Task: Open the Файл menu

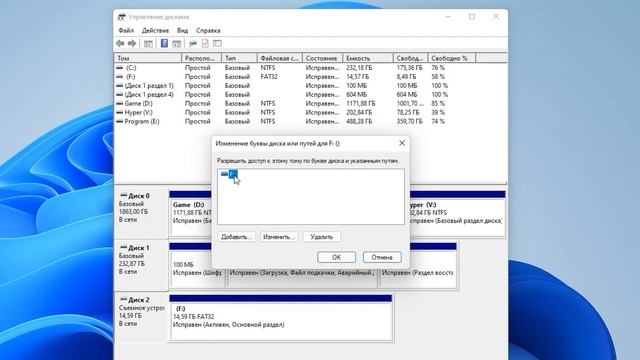Action: pos(126,31)
